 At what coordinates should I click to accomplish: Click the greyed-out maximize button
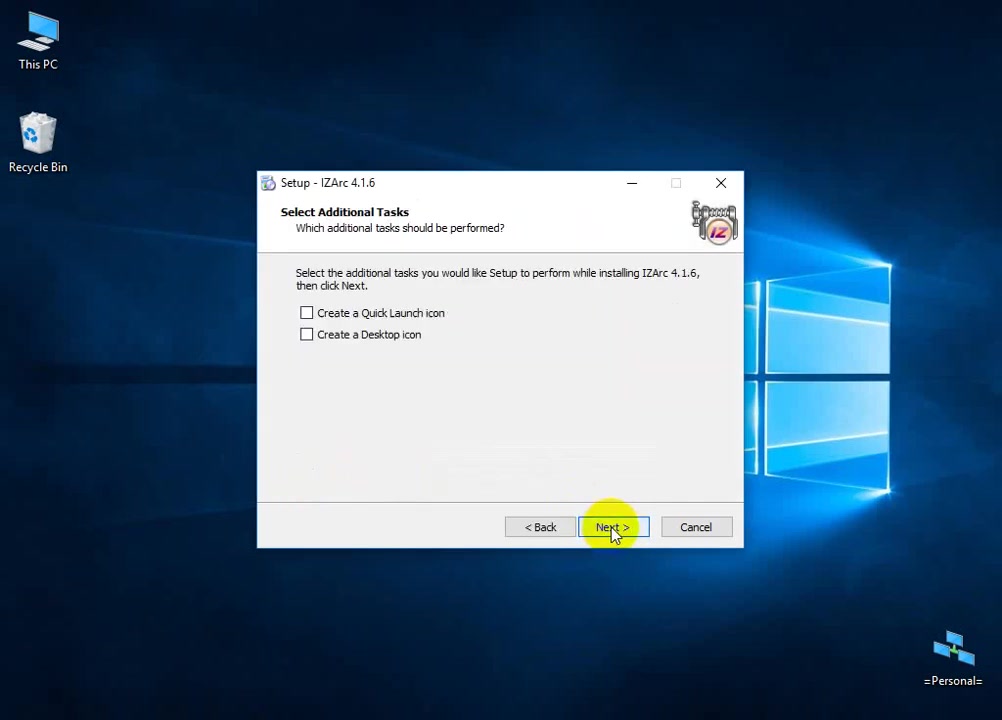coord(676,183)
